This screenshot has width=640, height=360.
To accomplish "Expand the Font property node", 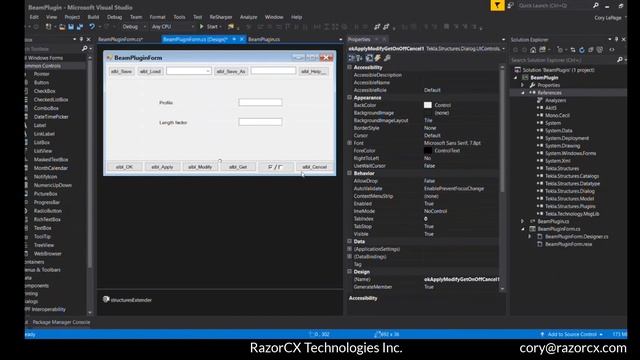I will pos(350,143).
